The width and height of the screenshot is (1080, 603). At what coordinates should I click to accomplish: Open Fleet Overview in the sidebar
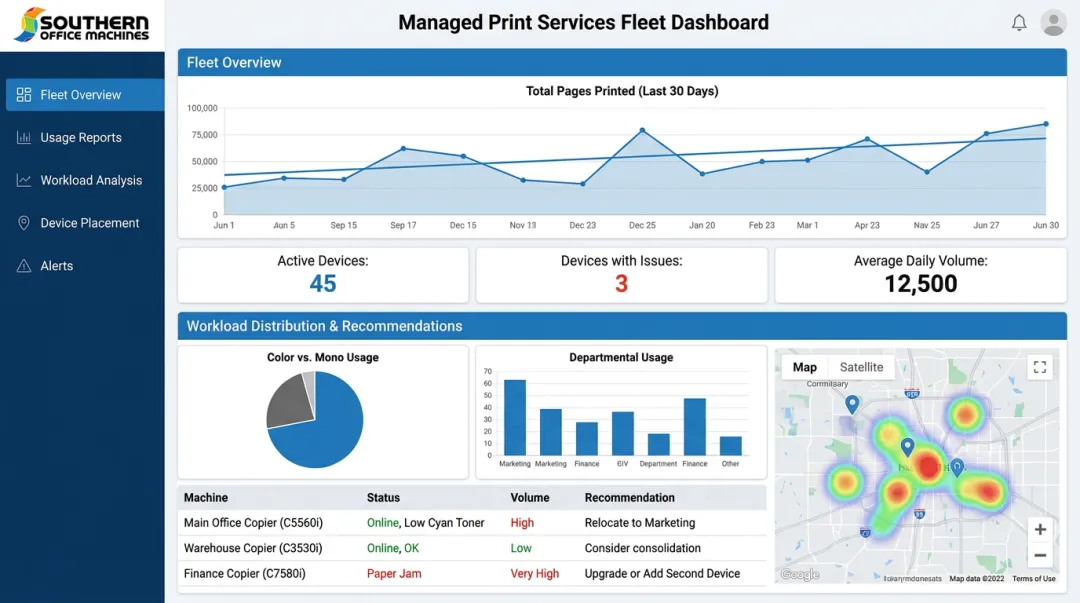click(x=85, y=94)
